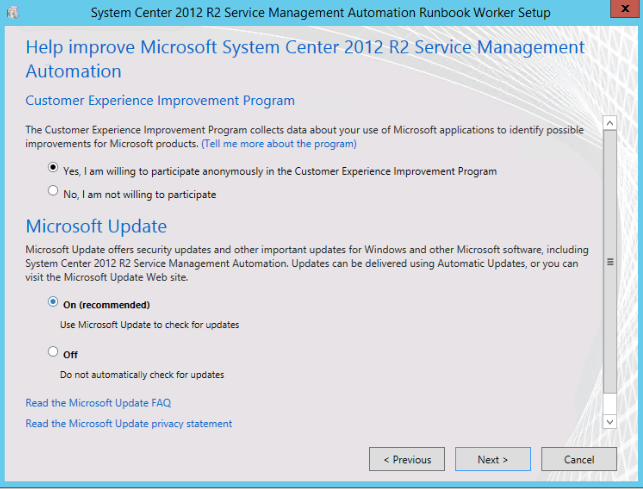Read the Microsoft Update FAQ
This screenshot has width=643, height=489.
98,403
